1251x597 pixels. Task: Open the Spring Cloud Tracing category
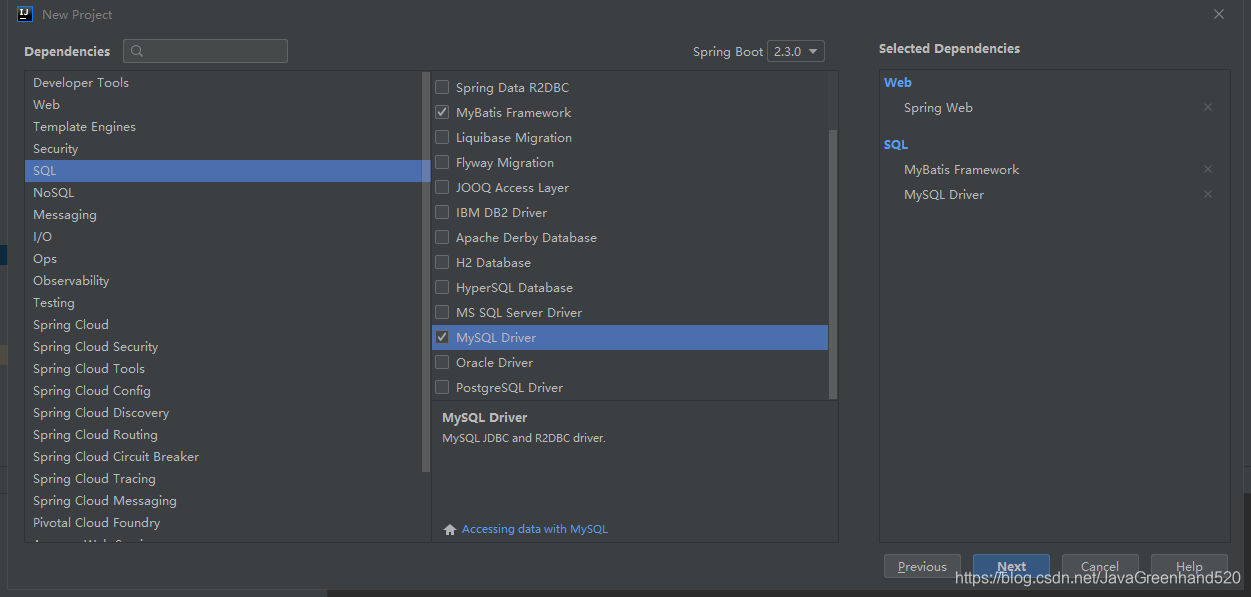coord(227,478)
